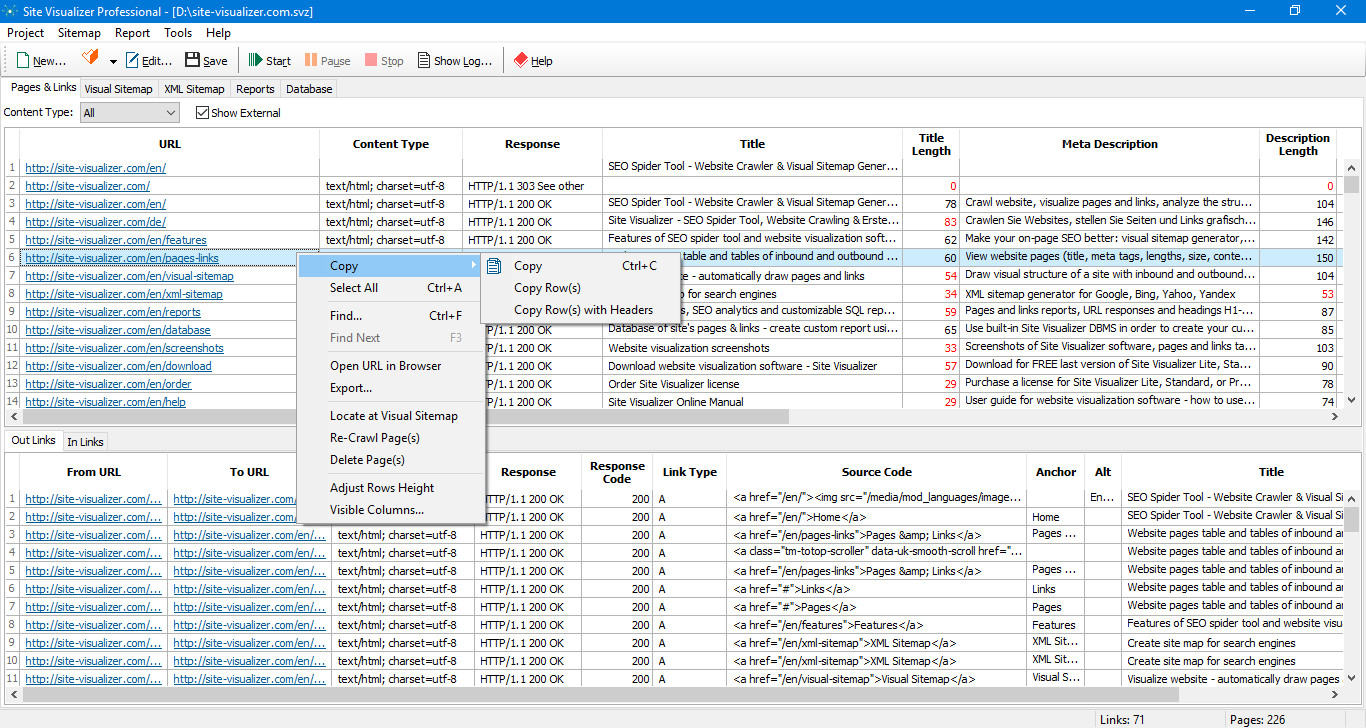Image resolution: width=1366 pixels, height=728 pixels.
Task: Choose Find... in the context menu
Action: (391, 316)
